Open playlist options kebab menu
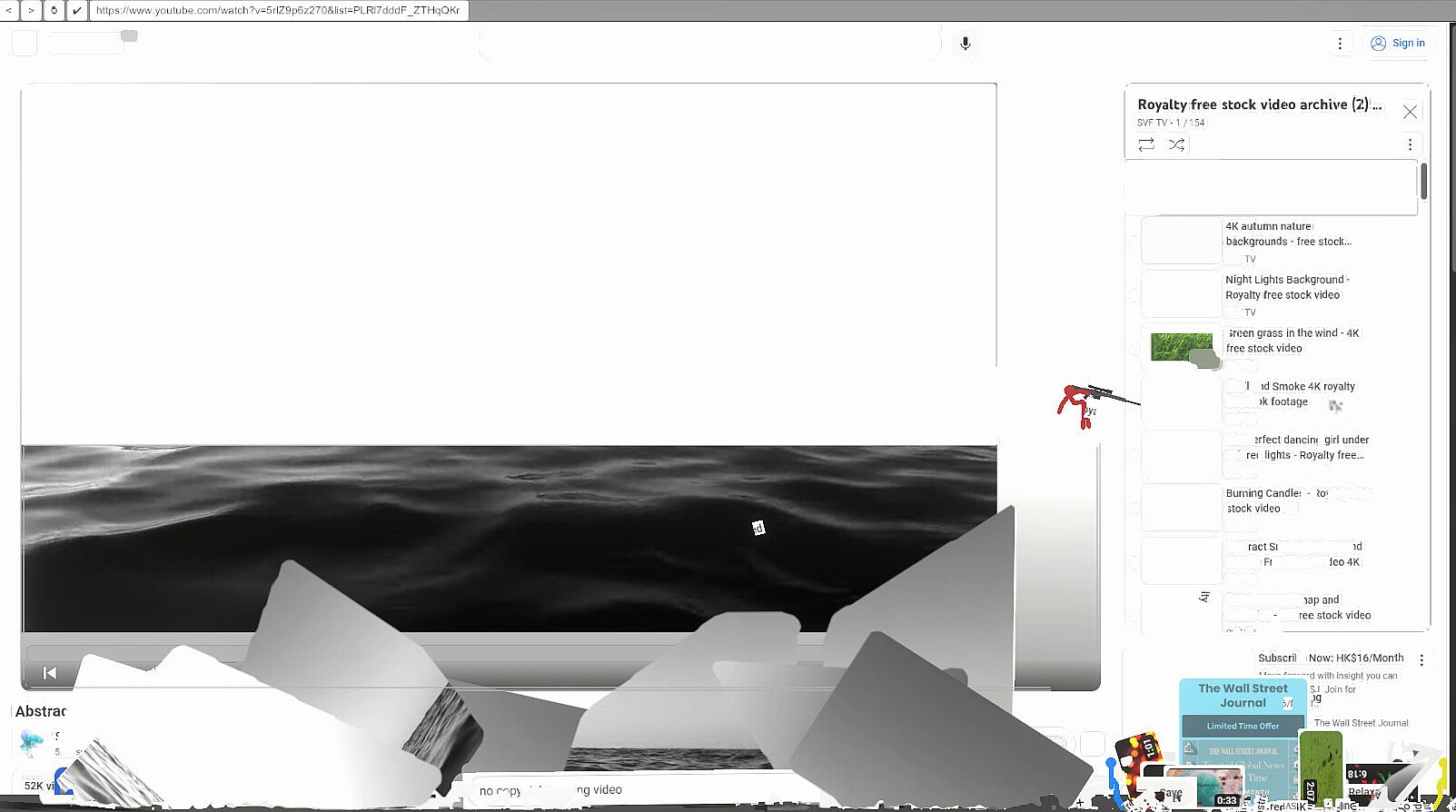Image resolution: width=1456 pixels, height=812 pixels. (1410, 144)
